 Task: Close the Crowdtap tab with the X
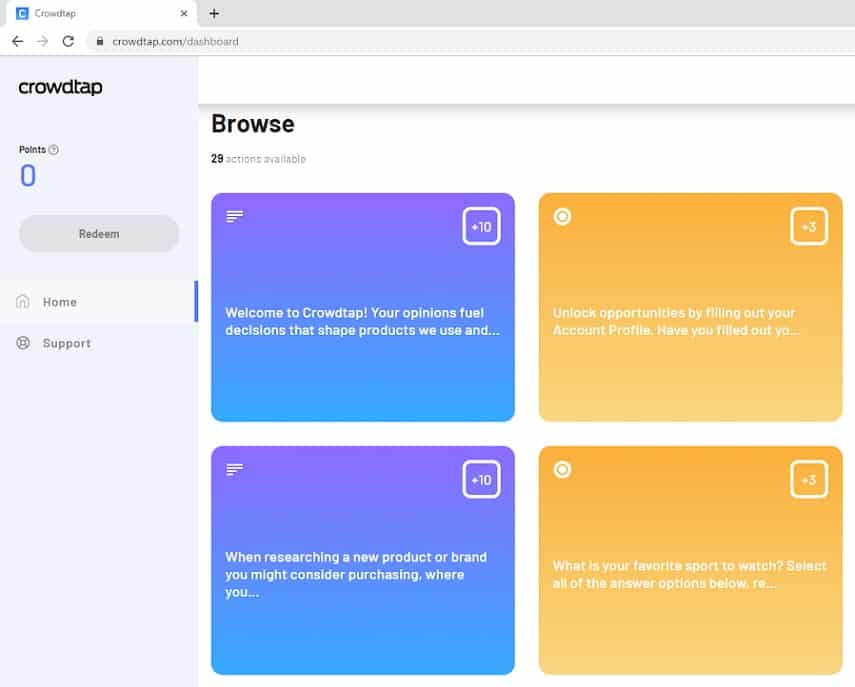coord(184,14)
